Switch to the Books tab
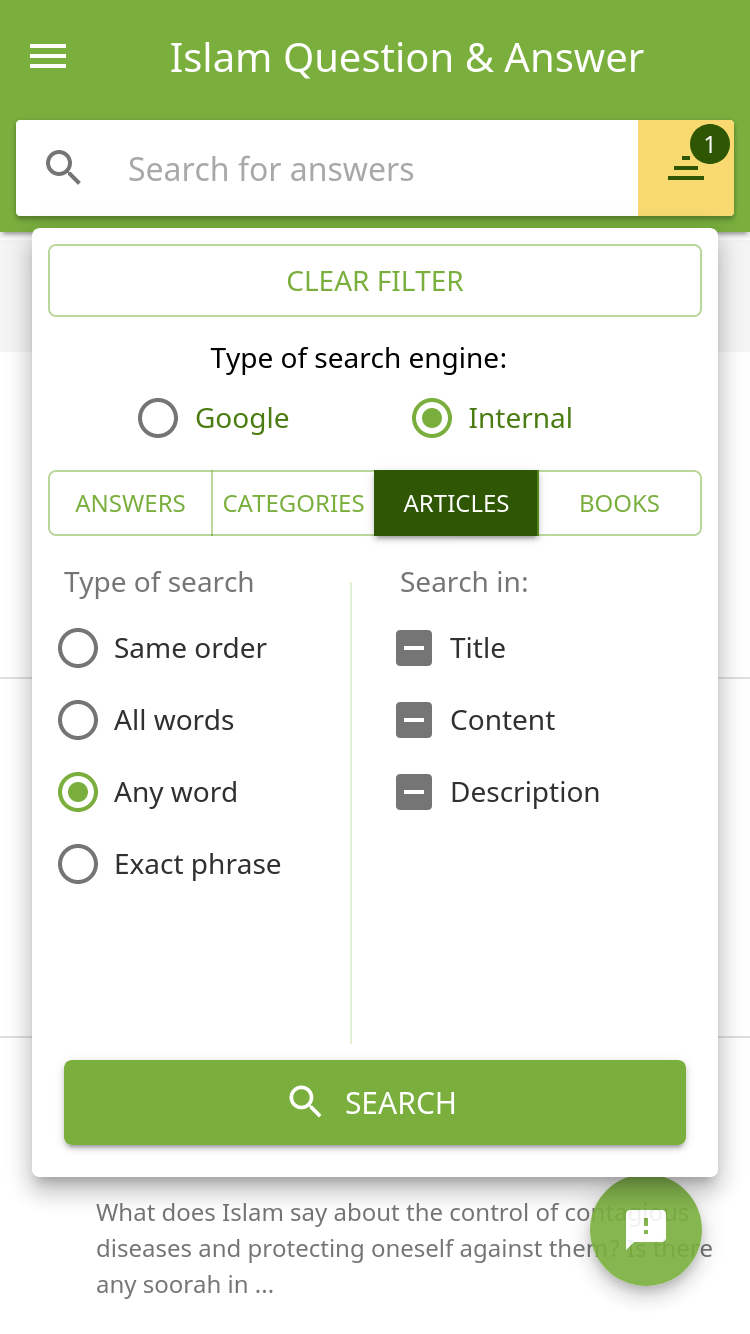750x1334 pixels. click(x=619, y=503)
